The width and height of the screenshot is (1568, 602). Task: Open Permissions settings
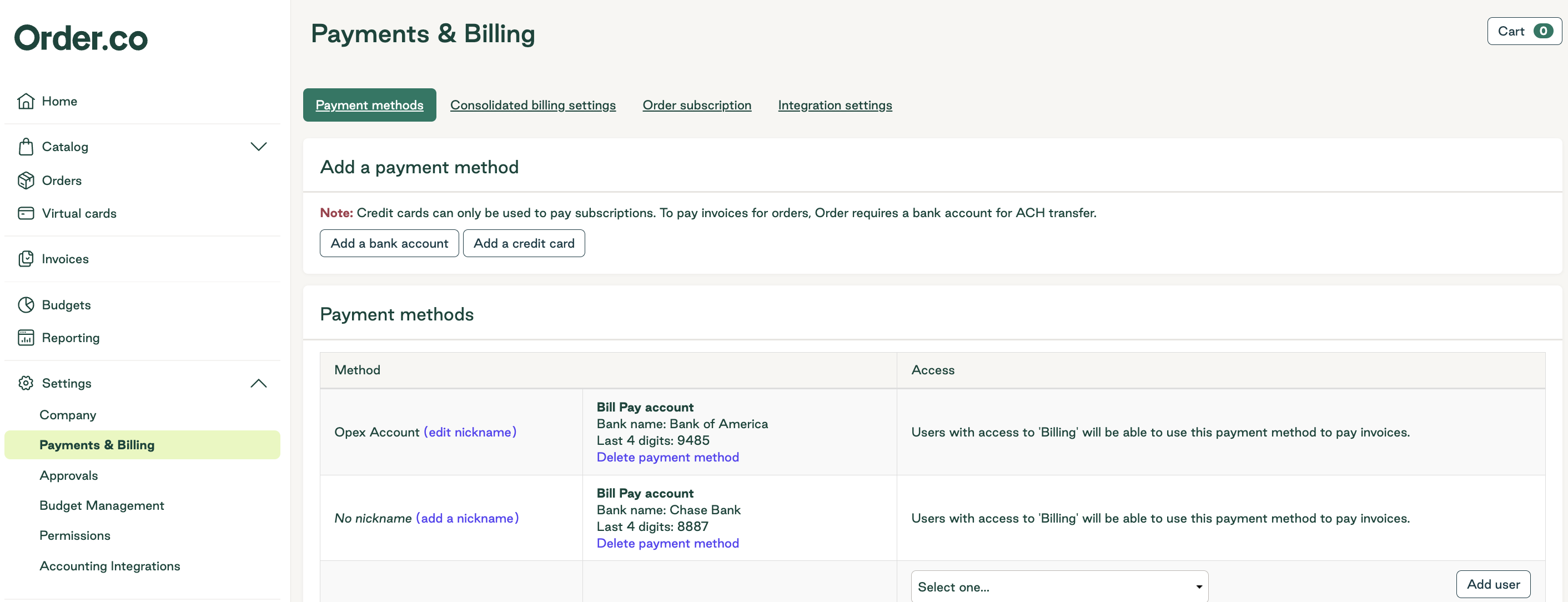(x=75, y=536)
